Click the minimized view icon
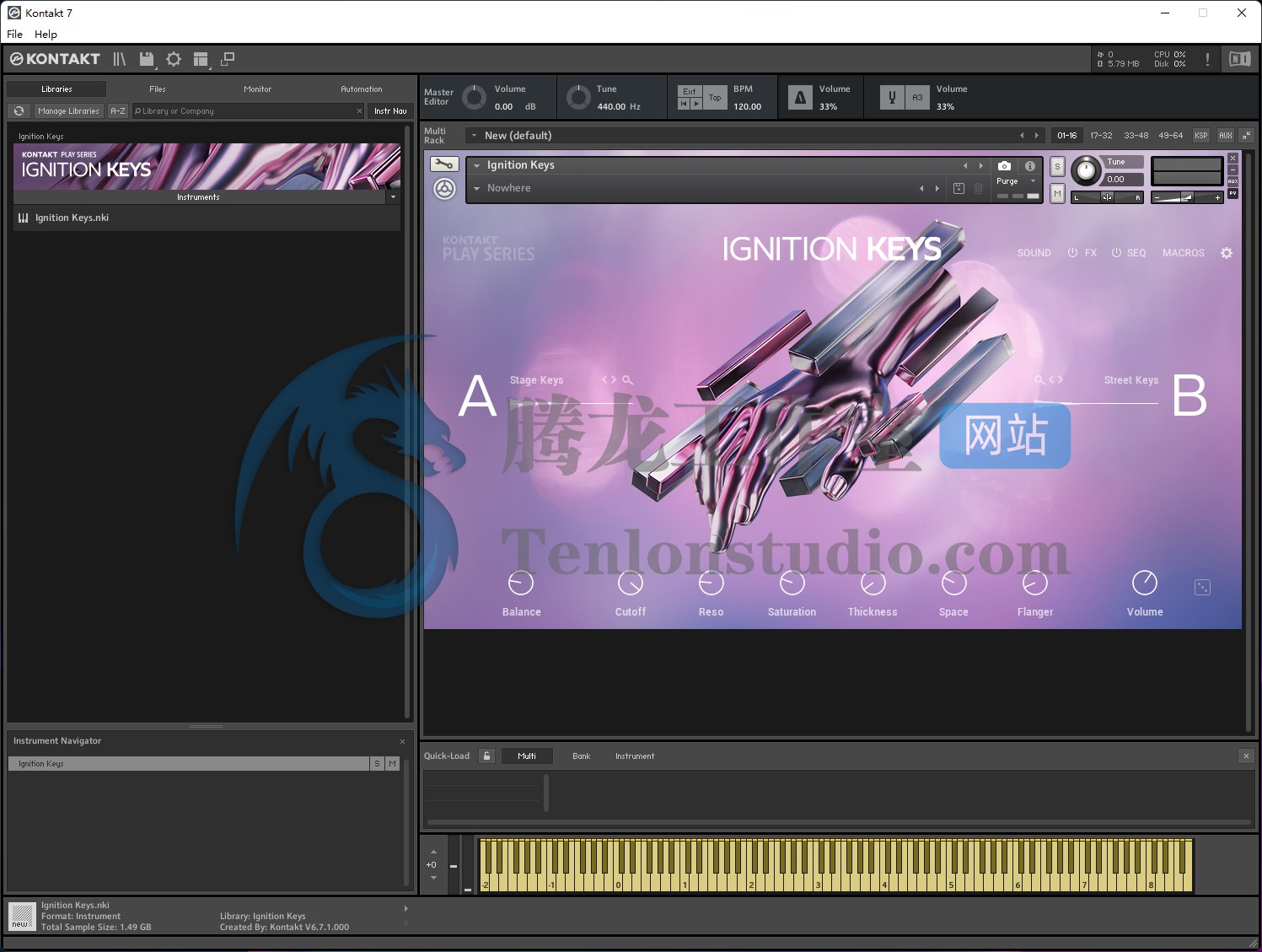Viewport: 1262px width, 952px height. tap(228, 59)
